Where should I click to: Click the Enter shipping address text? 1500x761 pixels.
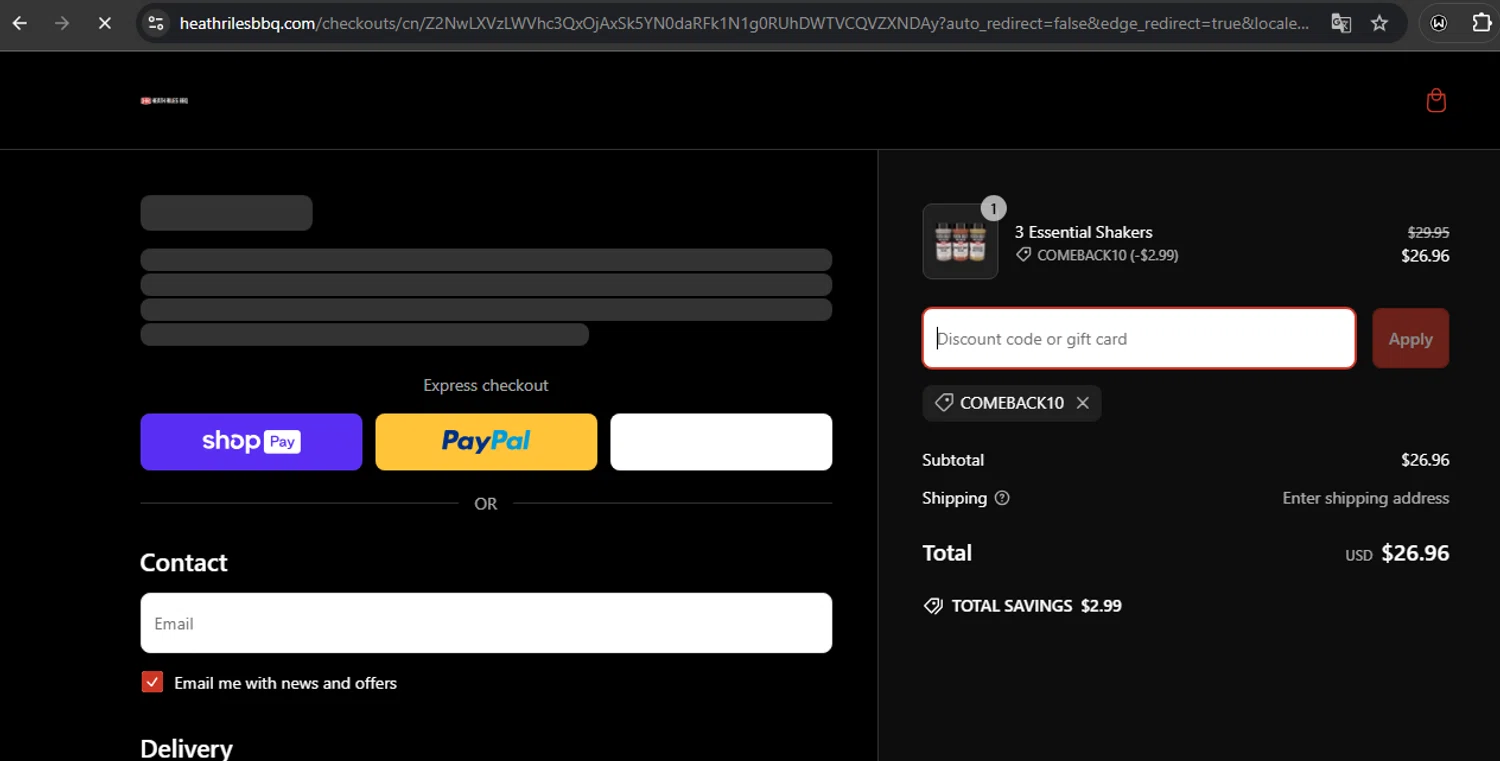pyautogui.click(x=1365, y=498)
